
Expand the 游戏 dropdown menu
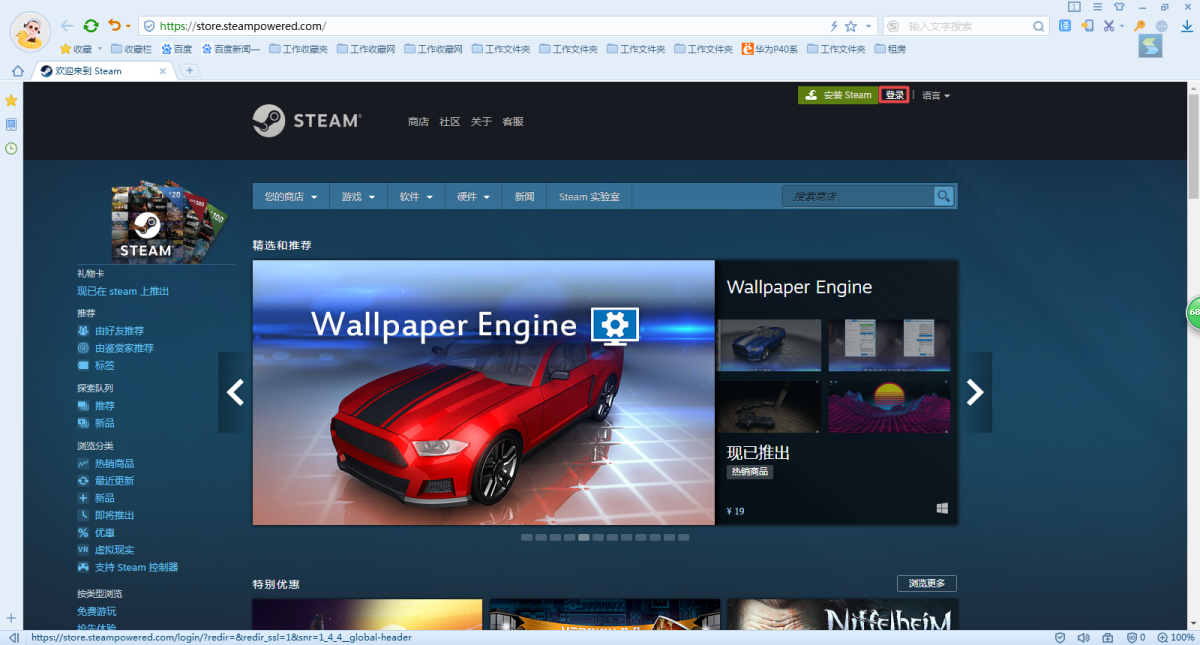358,197
